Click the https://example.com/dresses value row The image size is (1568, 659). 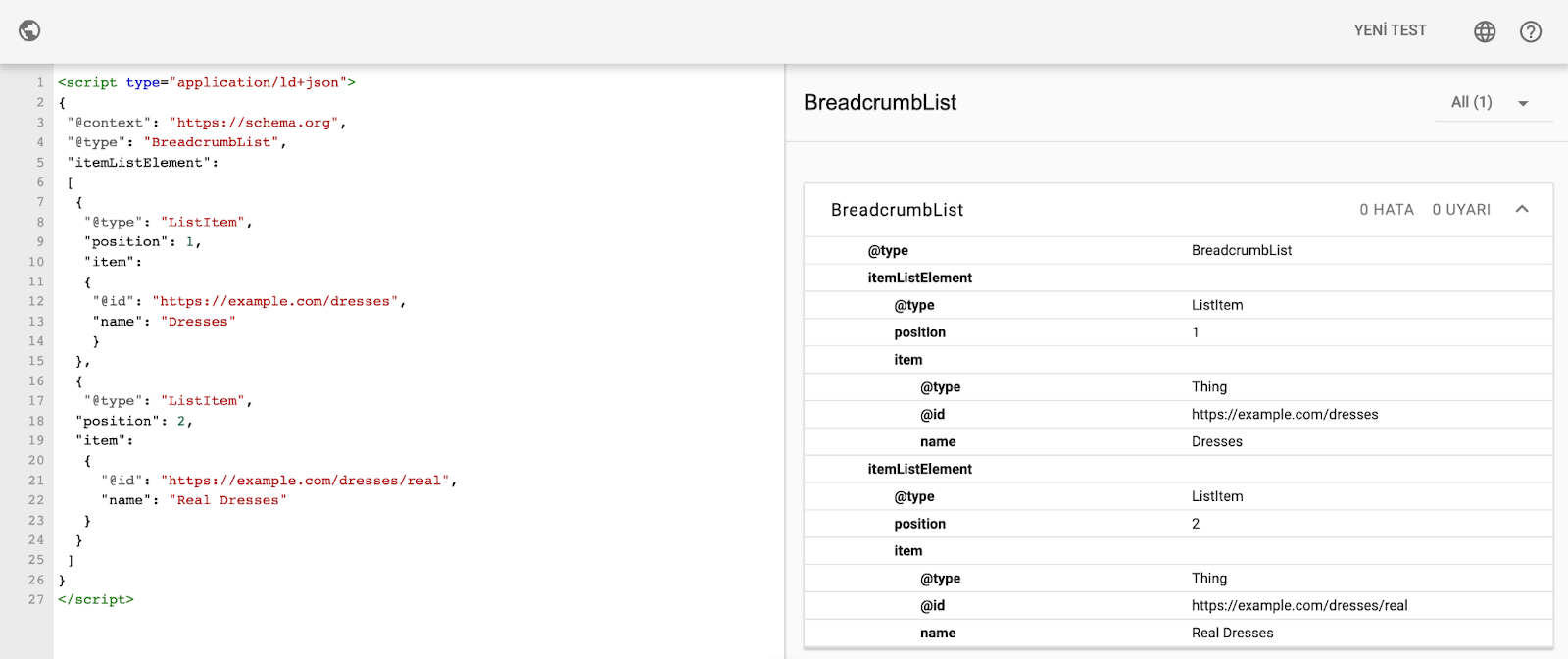click(1178, 414)
